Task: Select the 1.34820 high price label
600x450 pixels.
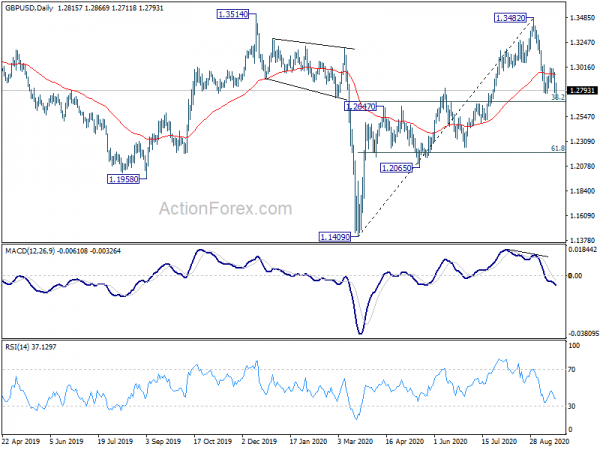Action: 510,18
